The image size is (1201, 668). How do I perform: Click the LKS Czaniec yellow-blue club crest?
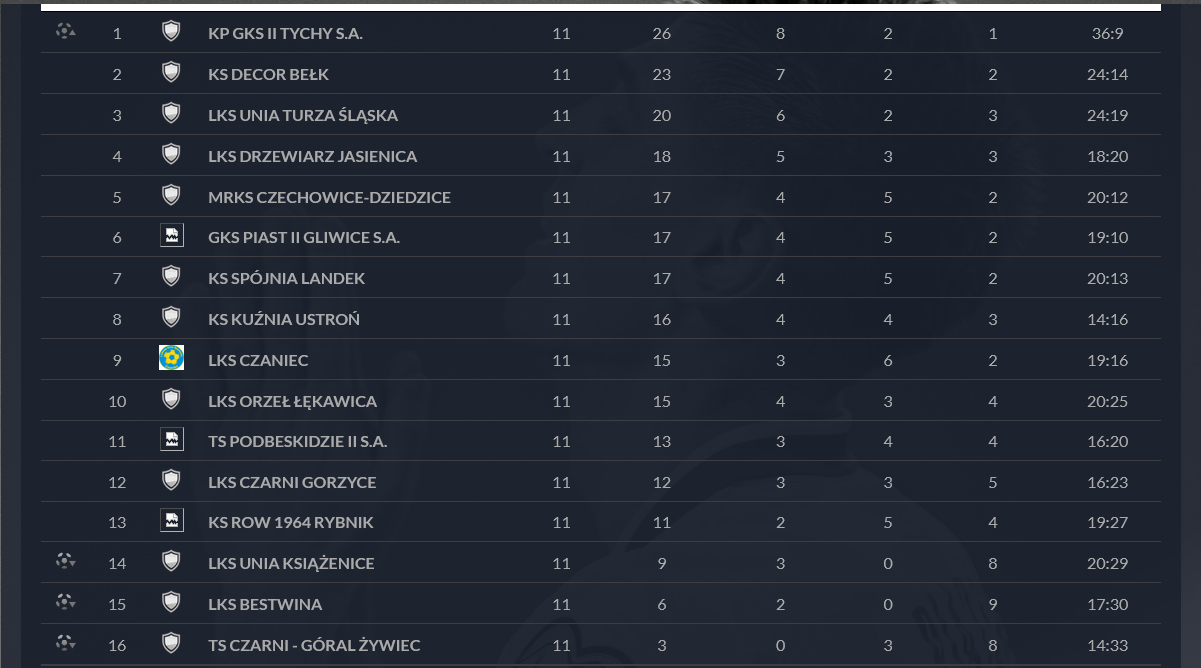coord(171,358)
